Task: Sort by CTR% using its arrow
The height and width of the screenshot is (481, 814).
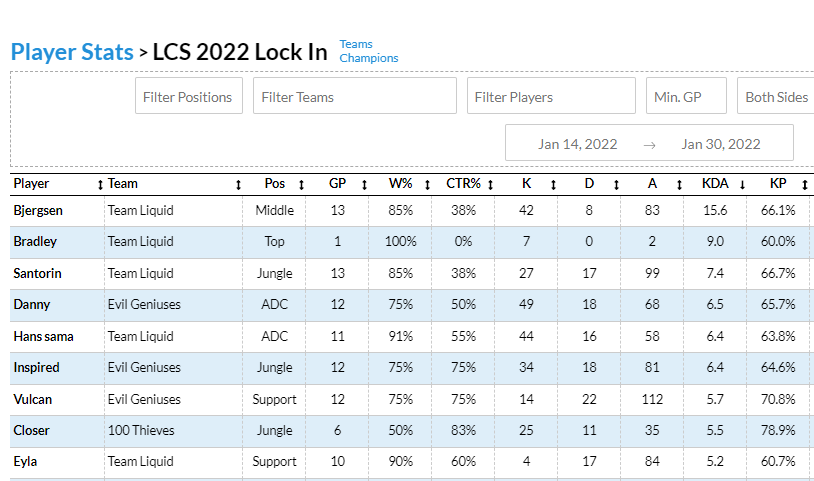Action: point(491,184)
